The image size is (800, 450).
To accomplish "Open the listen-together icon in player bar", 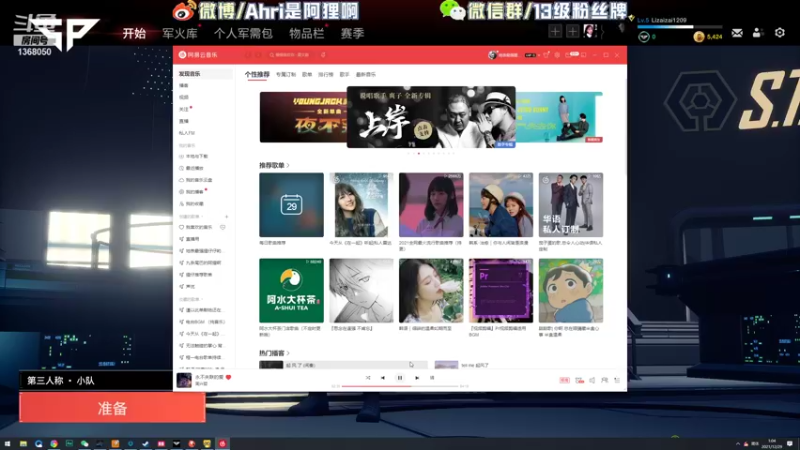I will pyautogui.click(x=605, y=380).
